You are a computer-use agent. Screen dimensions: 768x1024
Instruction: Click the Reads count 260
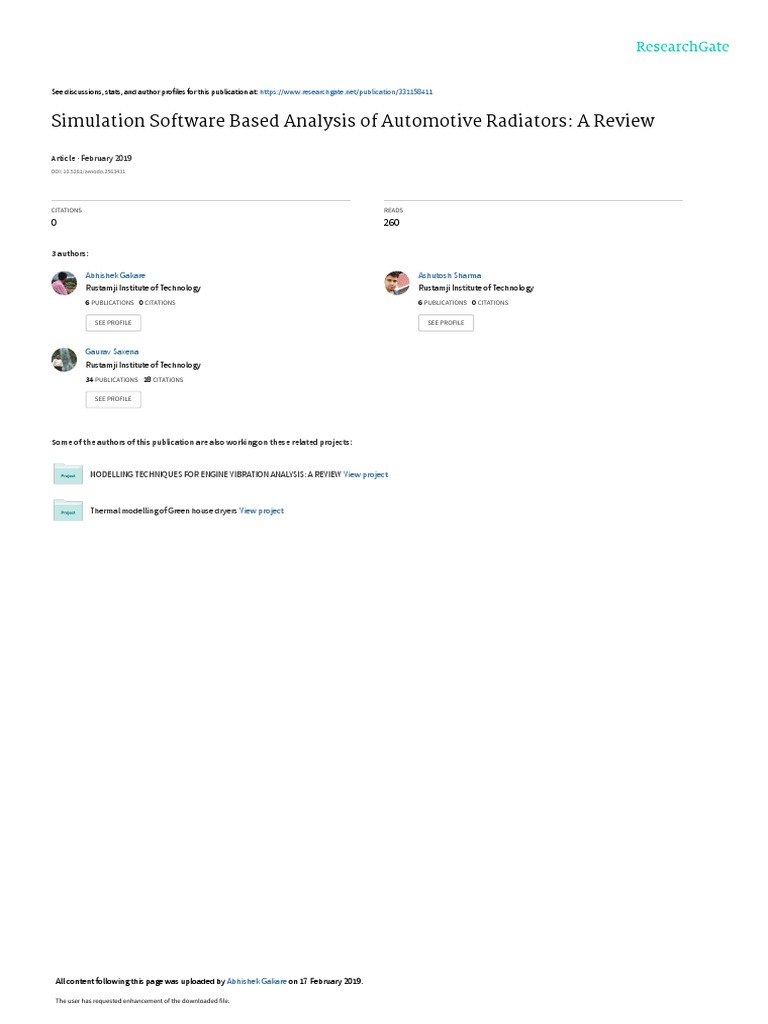click(x=391, y=223)
